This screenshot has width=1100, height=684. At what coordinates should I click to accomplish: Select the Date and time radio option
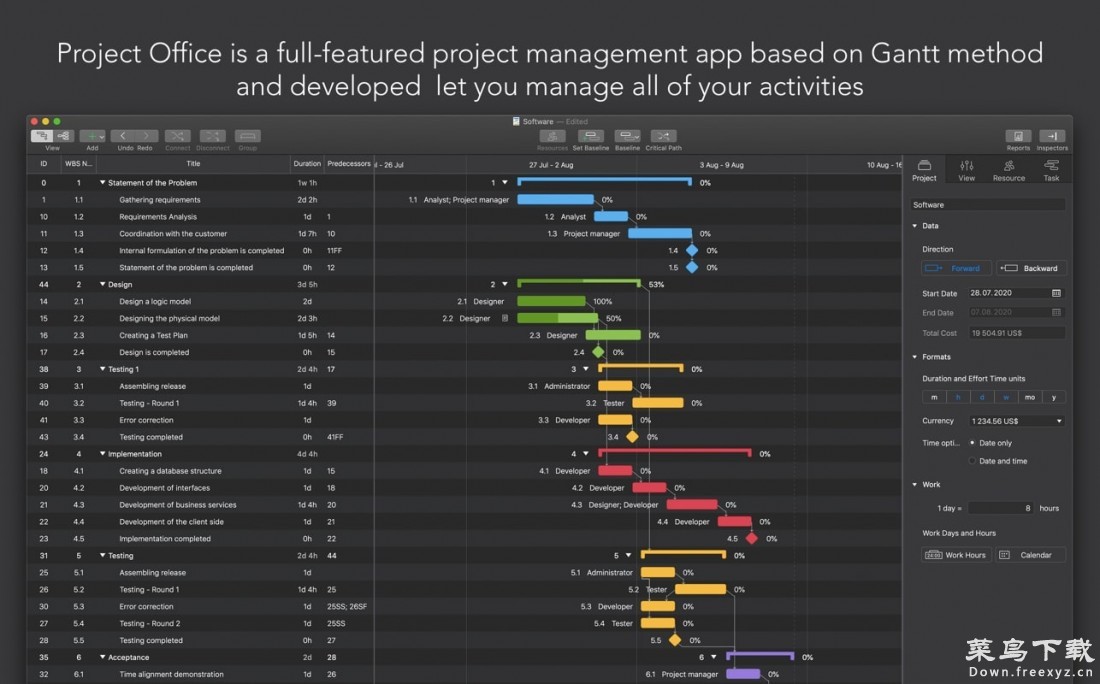(972, 461)
